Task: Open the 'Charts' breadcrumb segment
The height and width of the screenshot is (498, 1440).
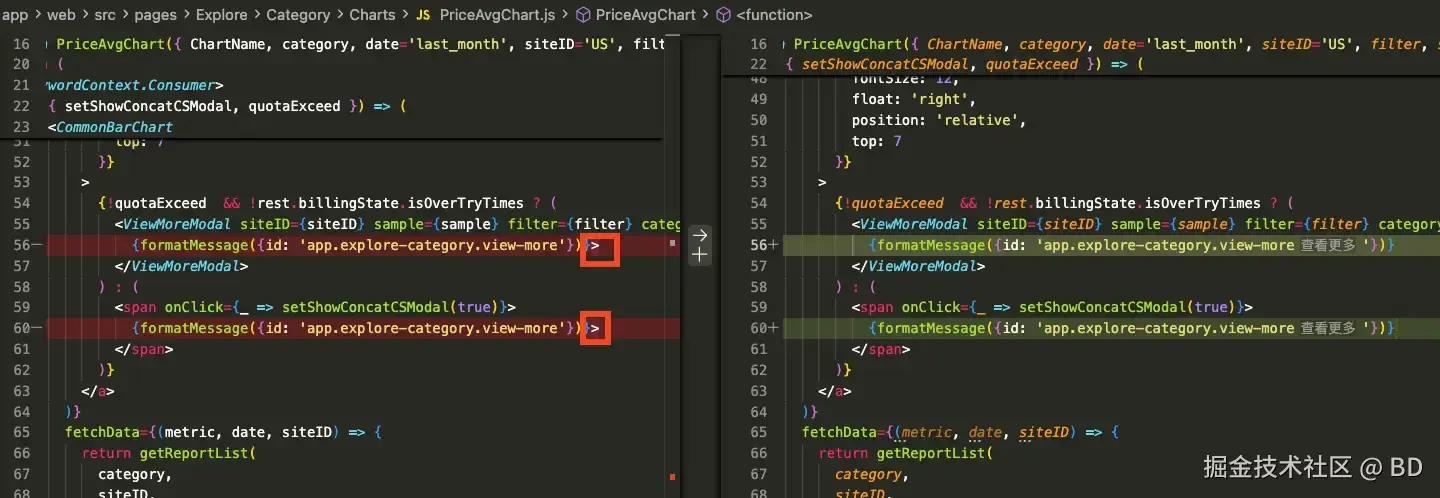Action: click(373, 15)
